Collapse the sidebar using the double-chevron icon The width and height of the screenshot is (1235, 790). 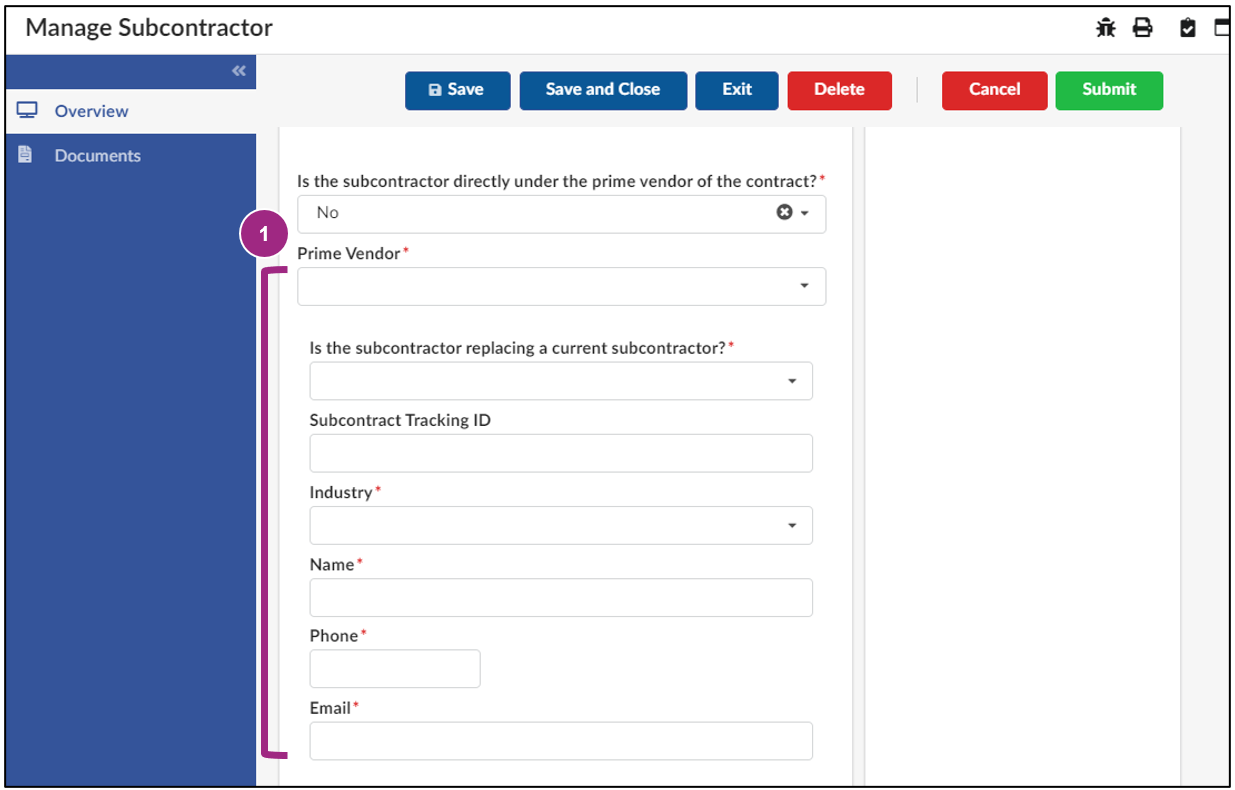coord(238,71)
